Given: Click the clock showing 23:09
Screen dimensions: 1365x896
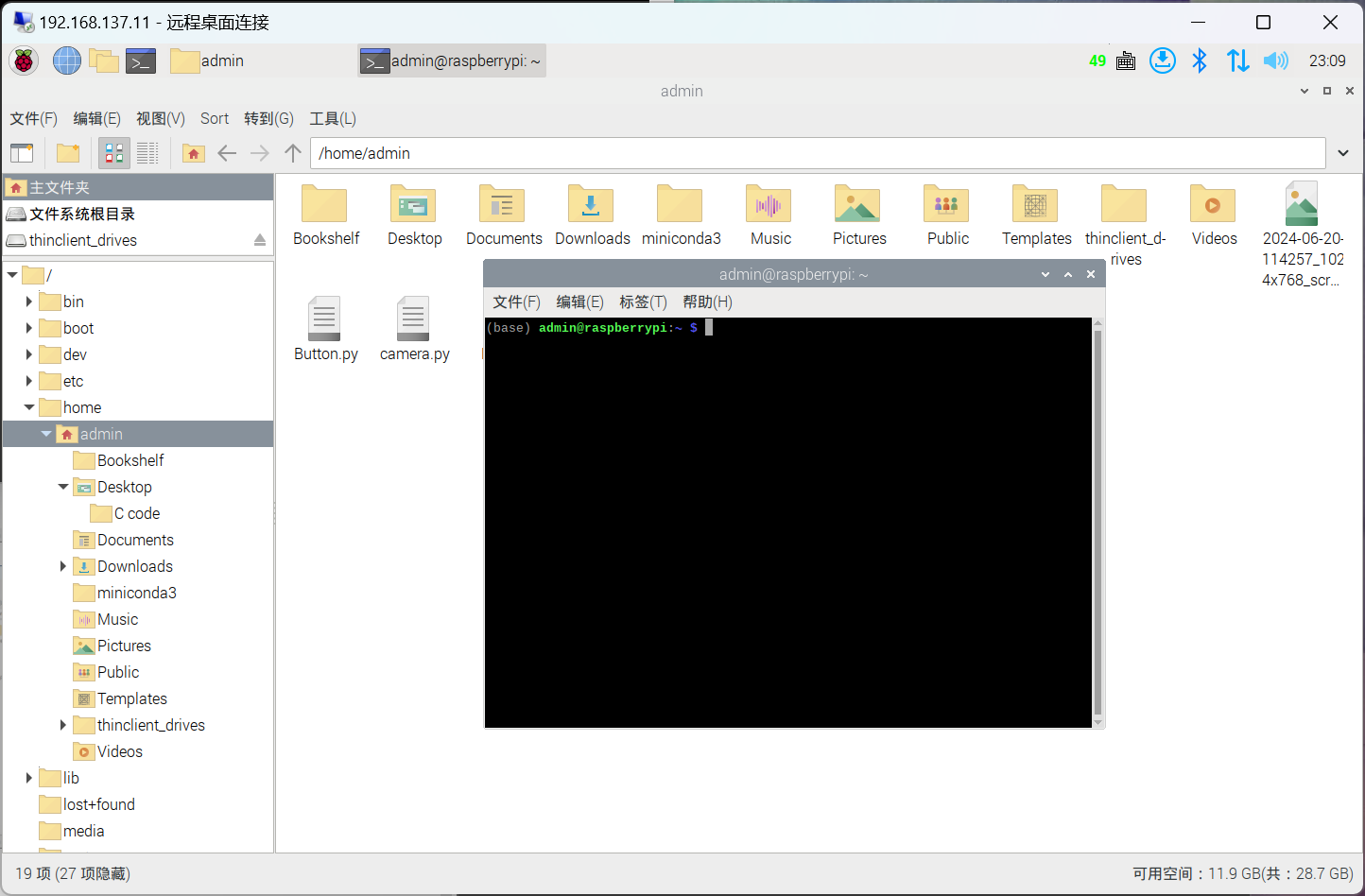Looking at the screenshot, I should pyautogui.click(x=1327, y=60).
